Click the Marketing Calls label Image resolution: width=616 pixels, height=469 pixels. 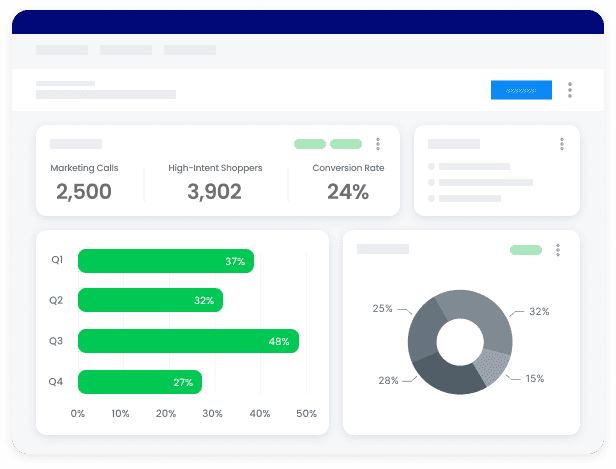pos(84,168)
